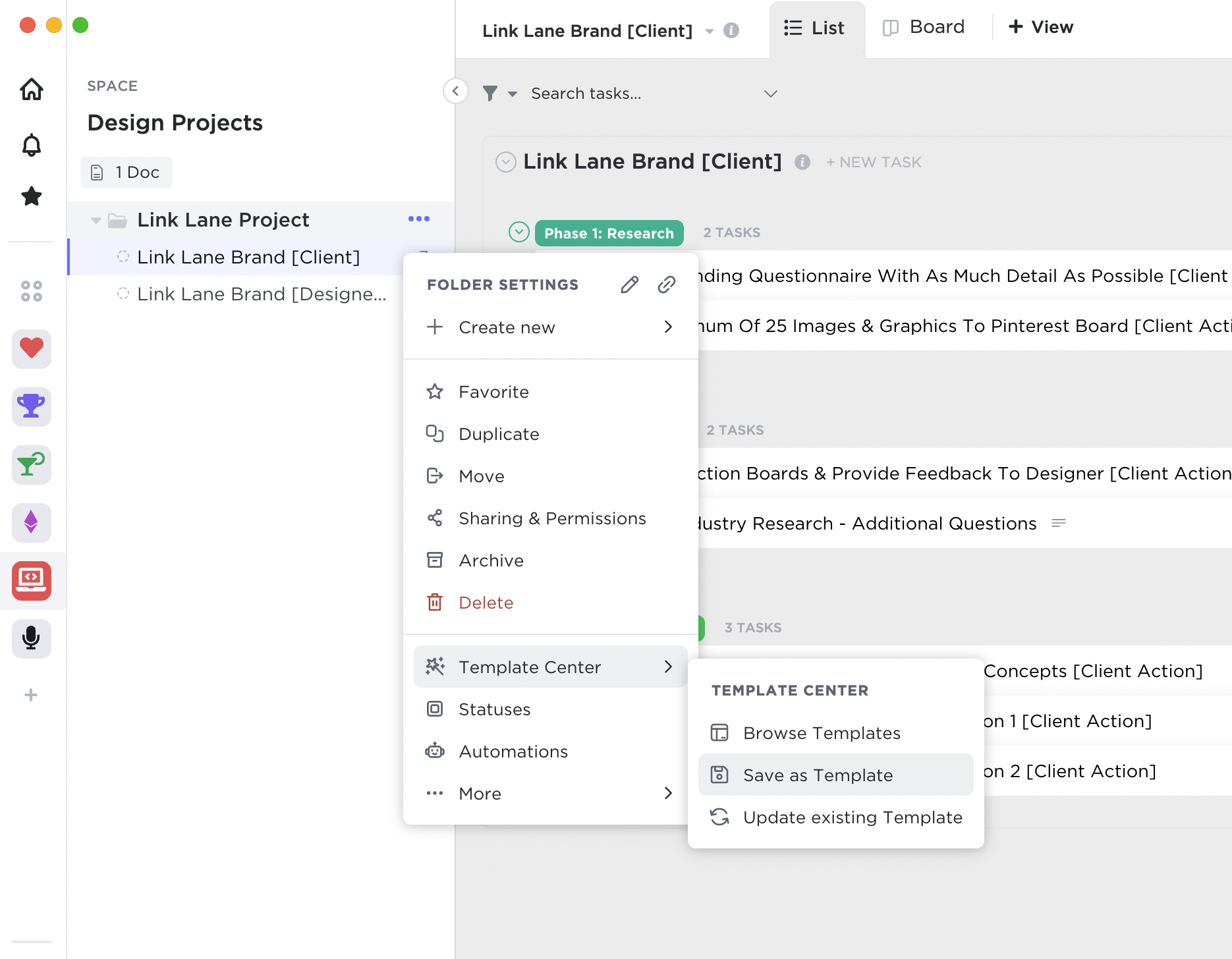
Task: Open the microphone workspace icon
Action: 32,638
